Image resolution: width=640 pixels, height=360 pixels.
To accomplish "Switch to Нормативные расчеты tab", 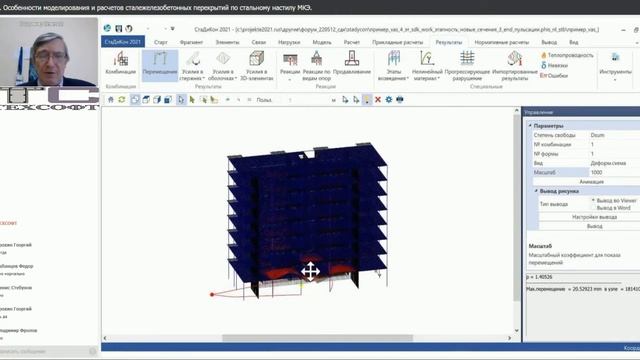I will (x=502, y=42).
